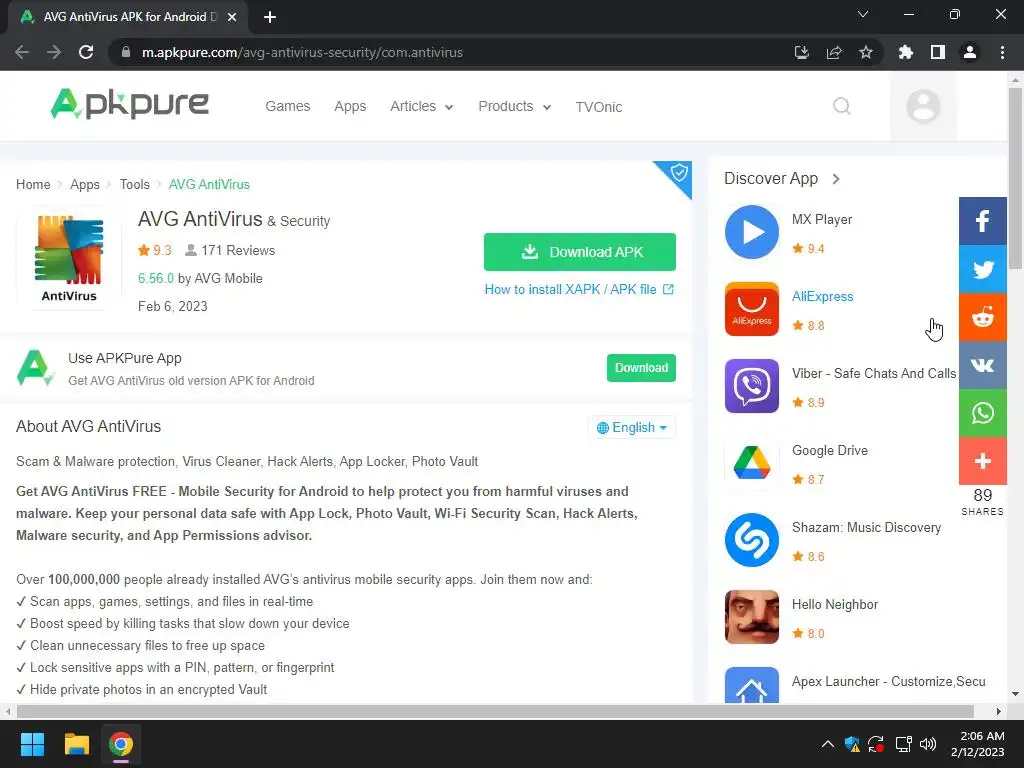Image resolution: width=1024 pixels, height=768 pixels.
Task: Open File Explorer from the taskbar
Action: [x=76, y=744]
